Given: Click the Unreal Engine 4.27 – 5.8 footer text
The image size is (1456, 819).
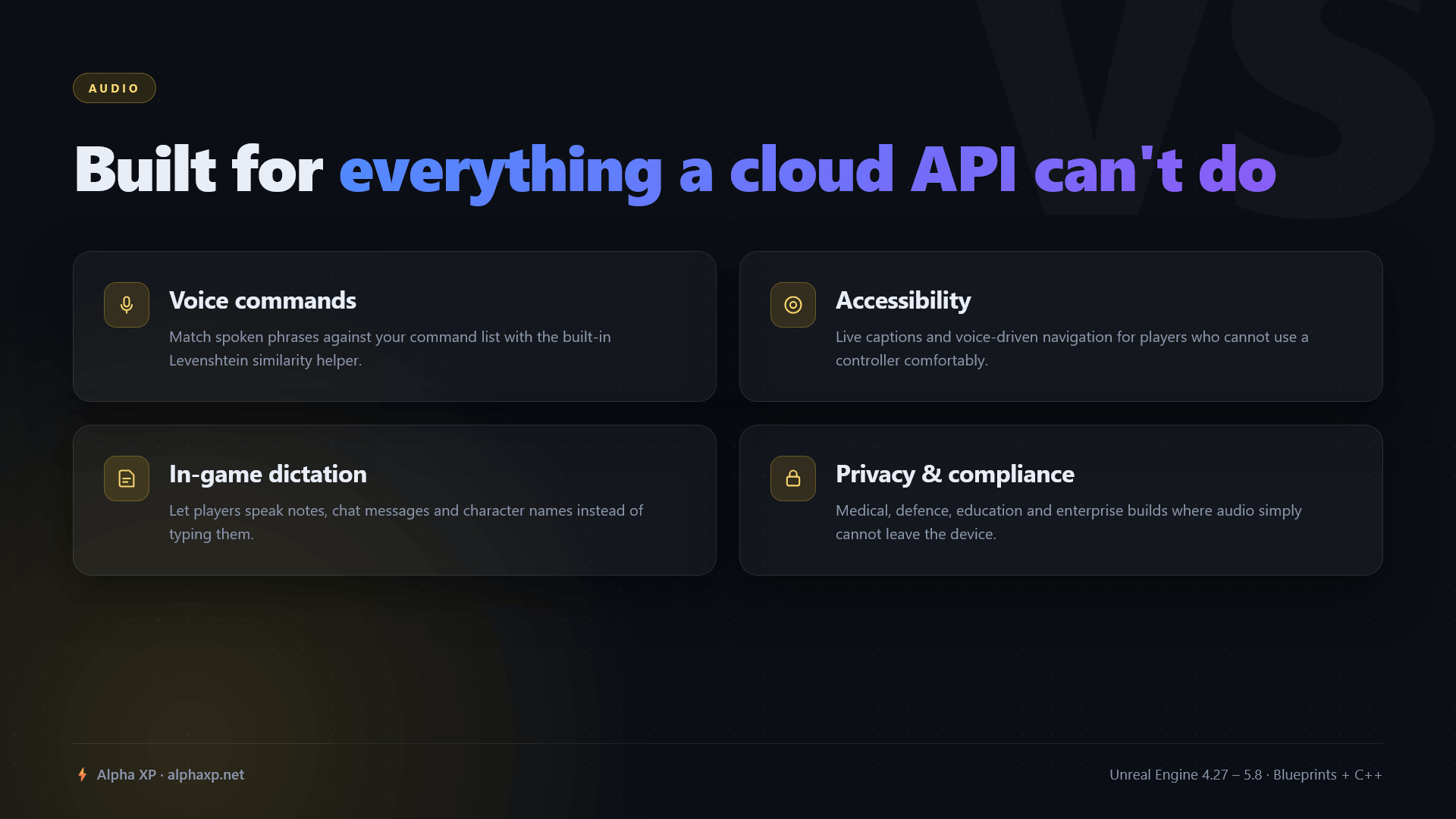Looking at the screenshot, I should click(1246, 774).
